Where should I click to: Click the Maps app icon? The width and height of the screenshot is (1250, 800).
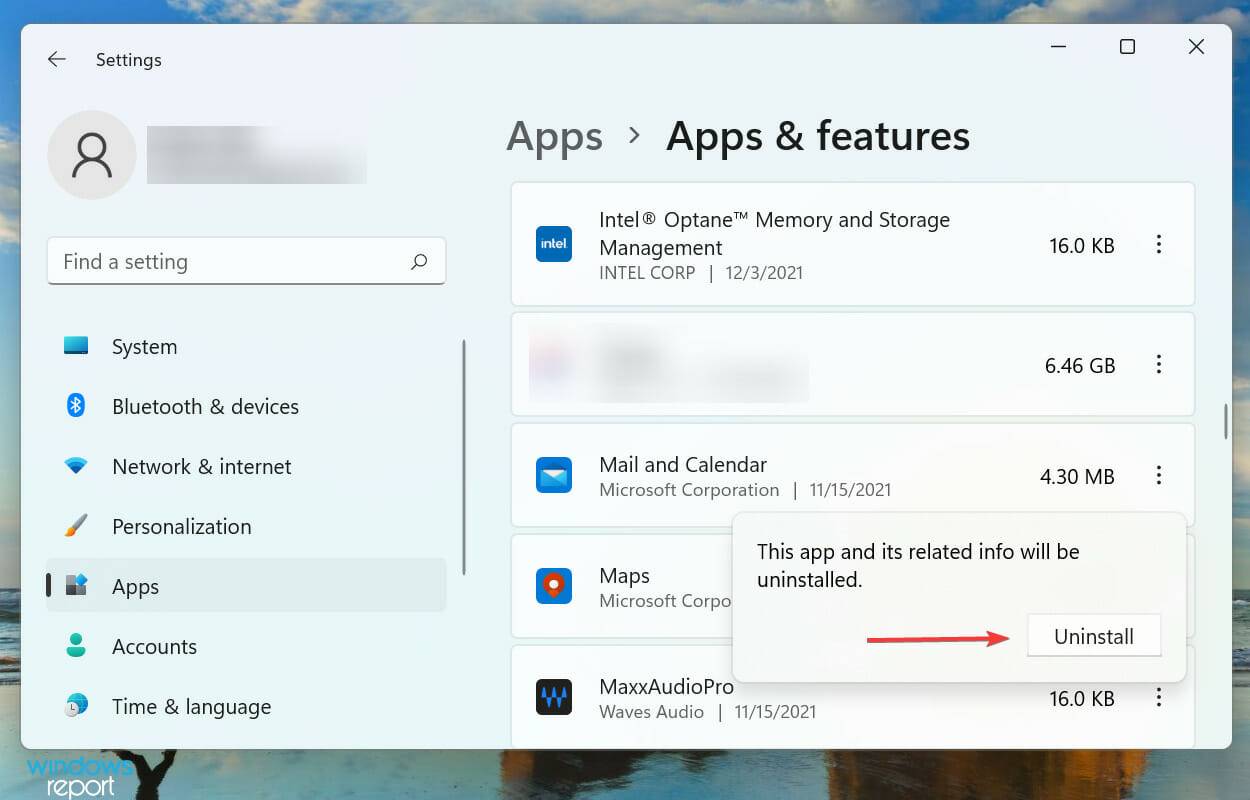[554, 587]
